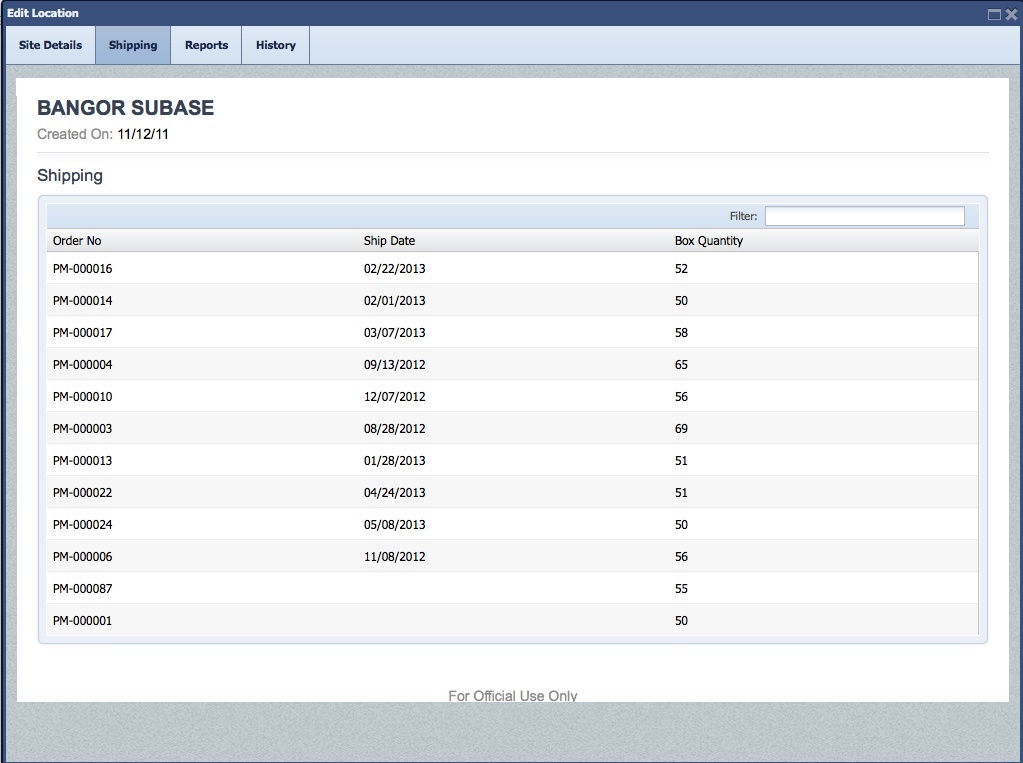Maximize the Edit Location dialog
Viewport: 1023px width, 763px height.
[x=994, y=14]
